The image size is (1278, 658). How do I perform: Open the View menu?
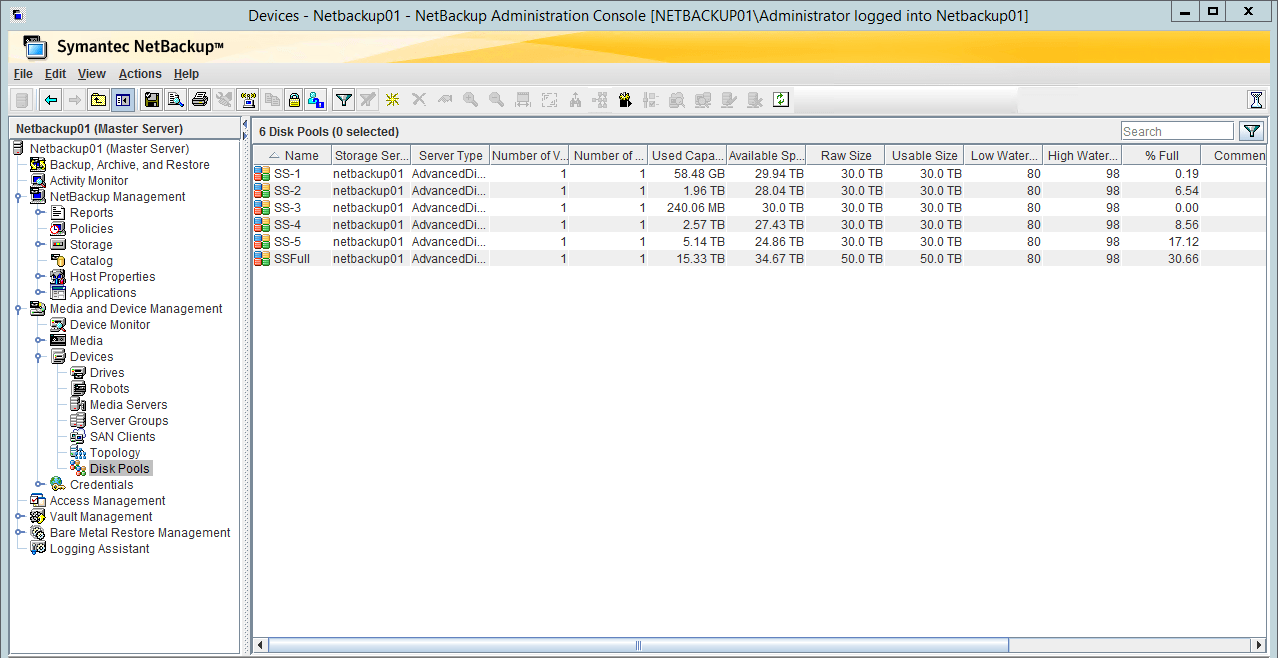pyautogui.click(x=91, y=73)
